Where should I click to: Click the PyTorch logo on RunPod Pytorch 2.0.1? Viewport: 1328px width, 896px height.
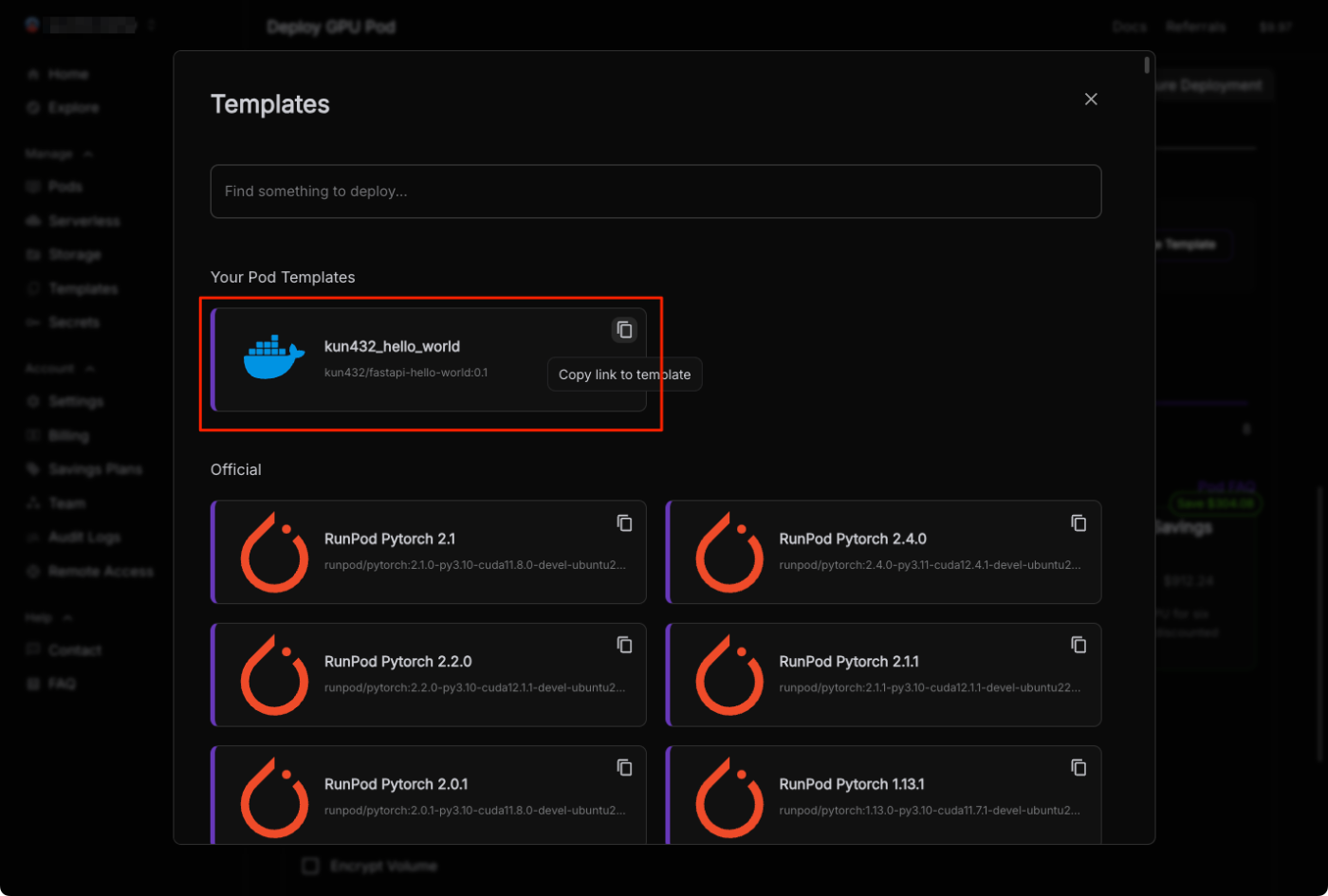click(x=274, y=796)
